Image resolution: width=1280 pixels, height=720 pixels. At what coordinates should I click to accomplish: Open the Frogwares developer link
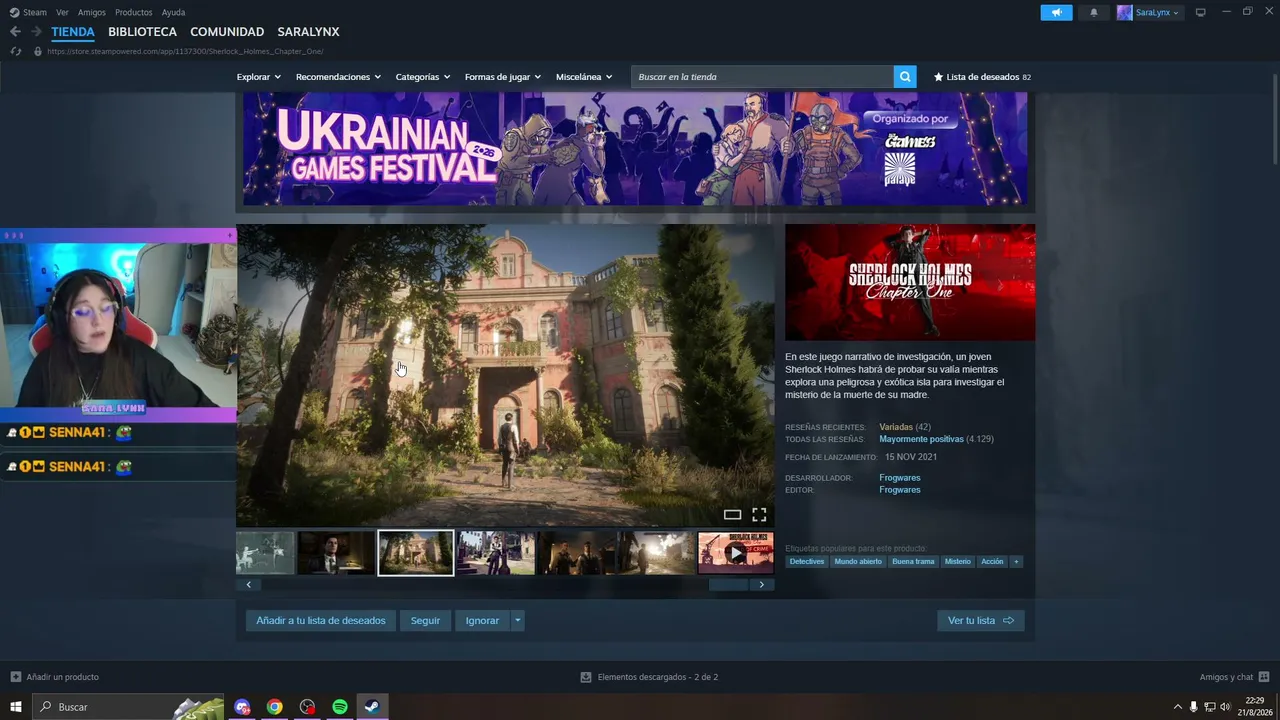[900, 478]
